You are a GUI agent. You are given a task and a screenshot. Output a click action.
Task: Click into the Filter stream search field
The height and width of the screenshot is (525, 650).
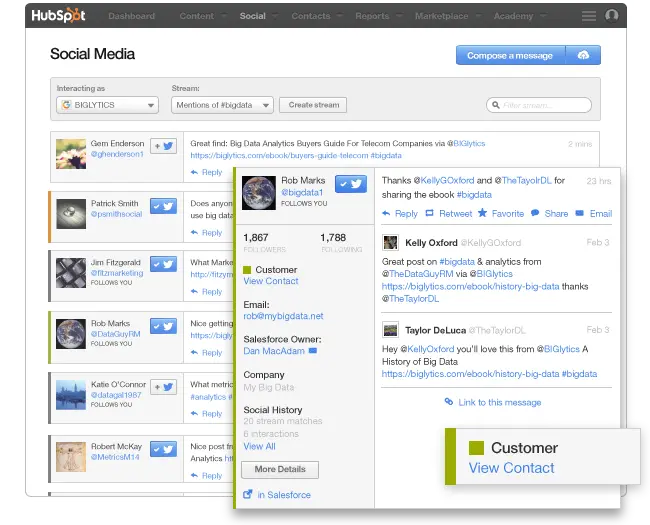tap(539, 105)
